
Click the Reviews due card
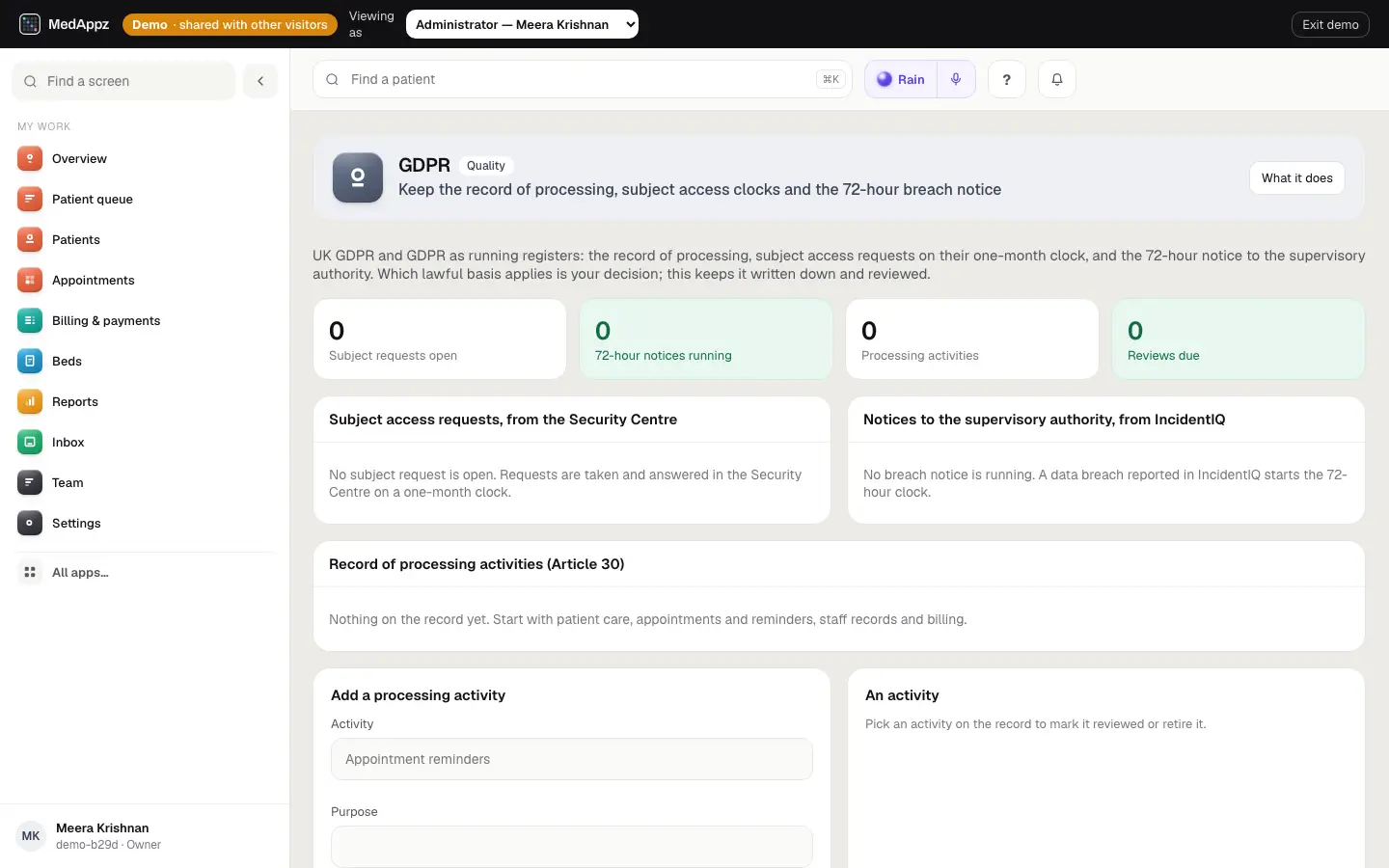[x=1239, y=339]
